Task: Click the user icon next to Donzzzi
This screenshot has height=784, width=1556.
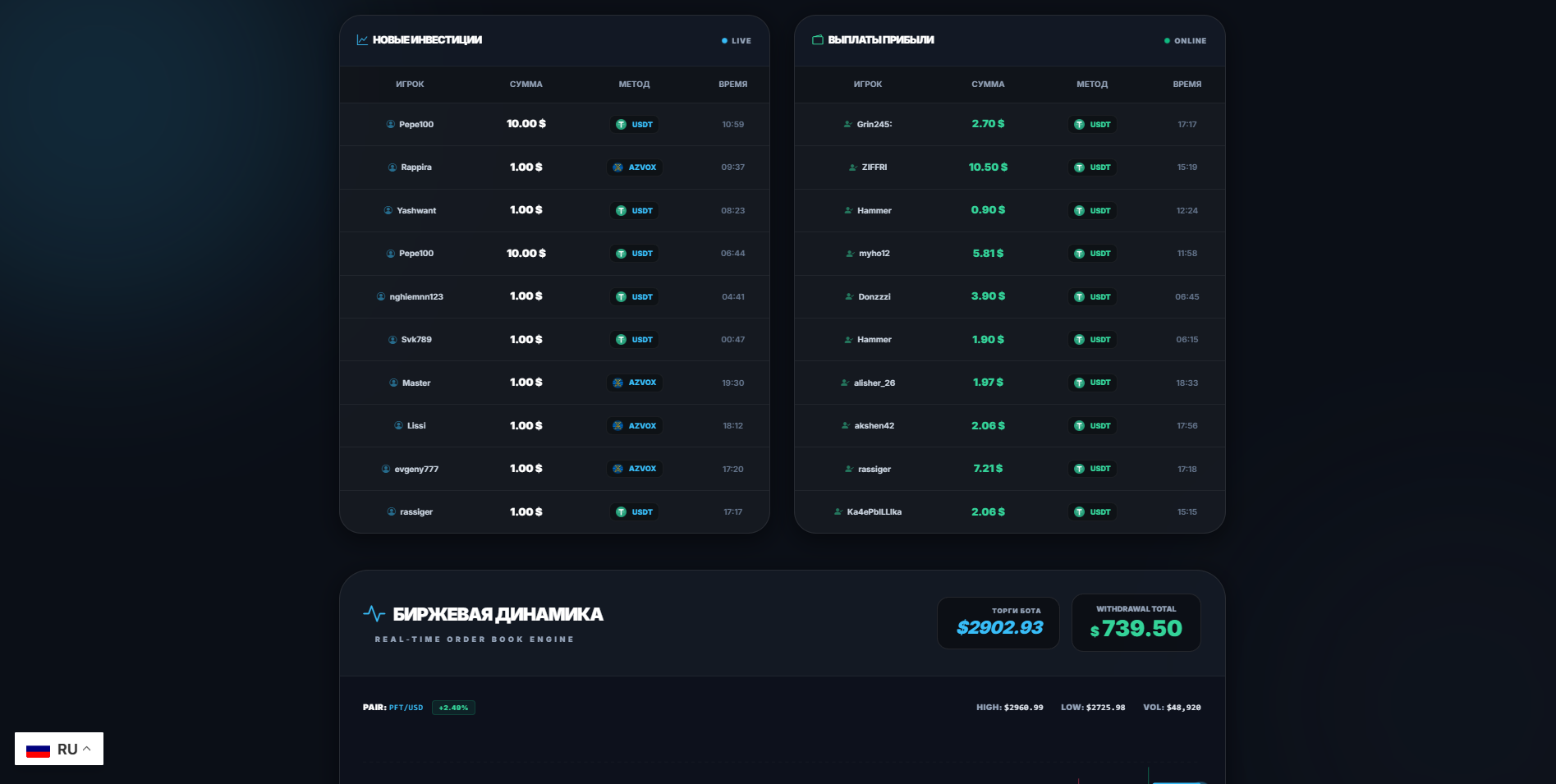Action: (x=849, y=296)
